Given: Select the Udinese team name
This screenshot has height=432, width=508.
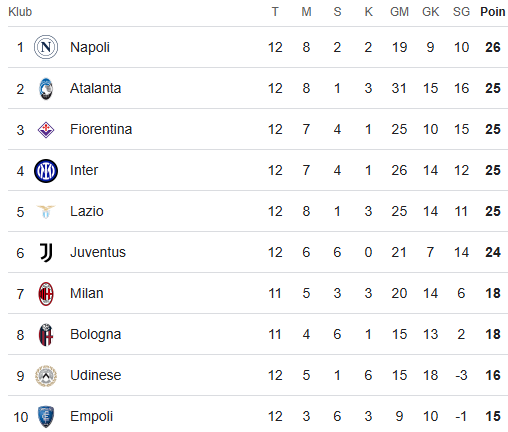Looking at the screenshot, I should tap(96, 375).
